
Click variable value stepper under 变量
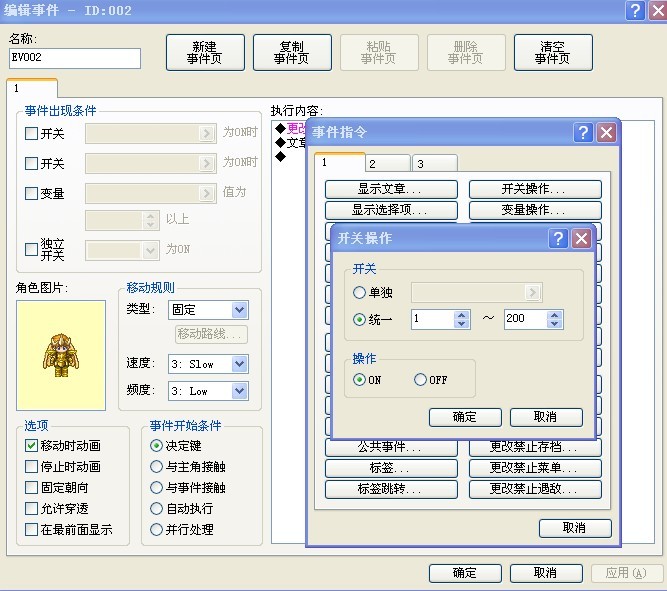tap(150, 220)
